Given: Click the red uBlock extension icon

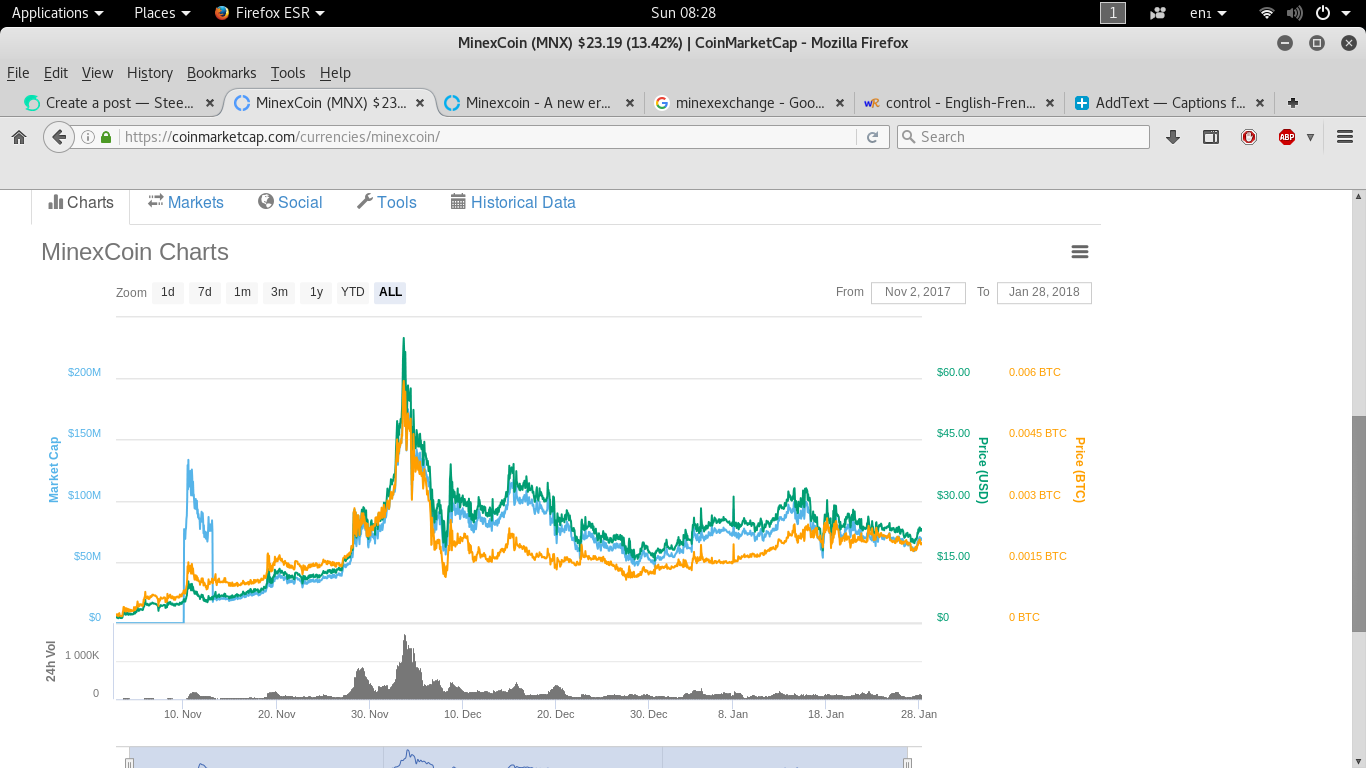Looking at the screenshot, I should (x=1249, y=137).
